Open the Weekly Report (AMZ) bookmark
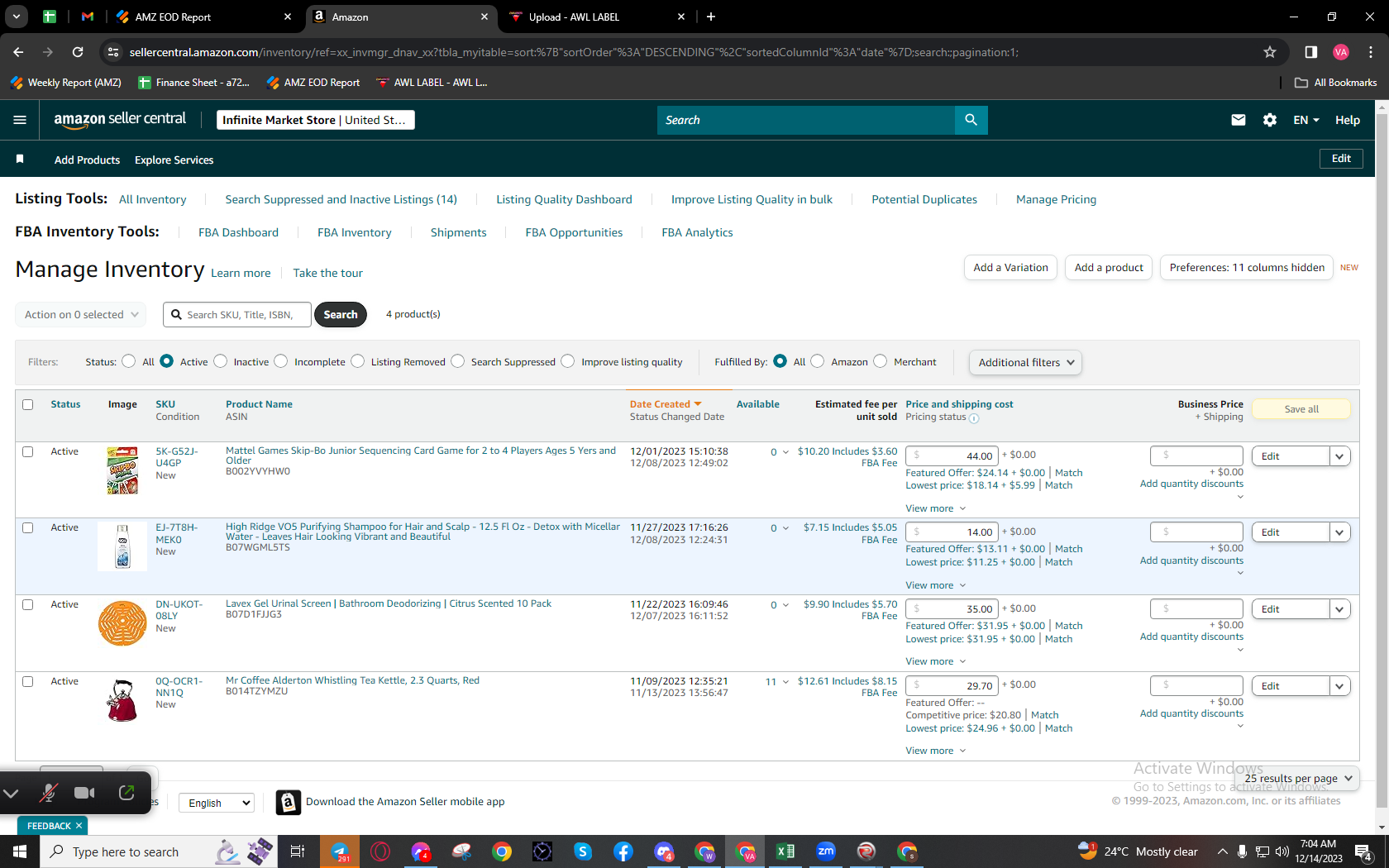Image resolution: width=1389 pixels, height=868 pixels. pos(66,82)
